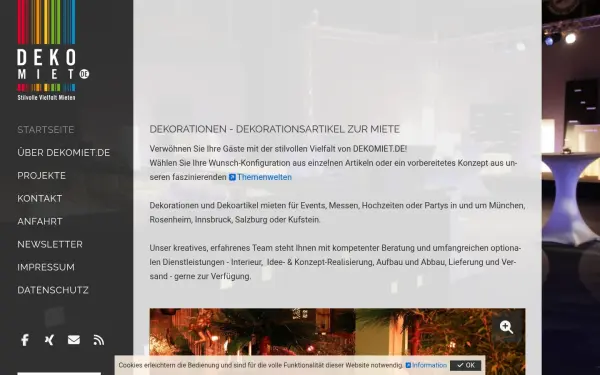Click heading 'Dekorationen - Dekorationsartikel zur Miete'
The width and height of the screenshot is (600, 375).
274,129
